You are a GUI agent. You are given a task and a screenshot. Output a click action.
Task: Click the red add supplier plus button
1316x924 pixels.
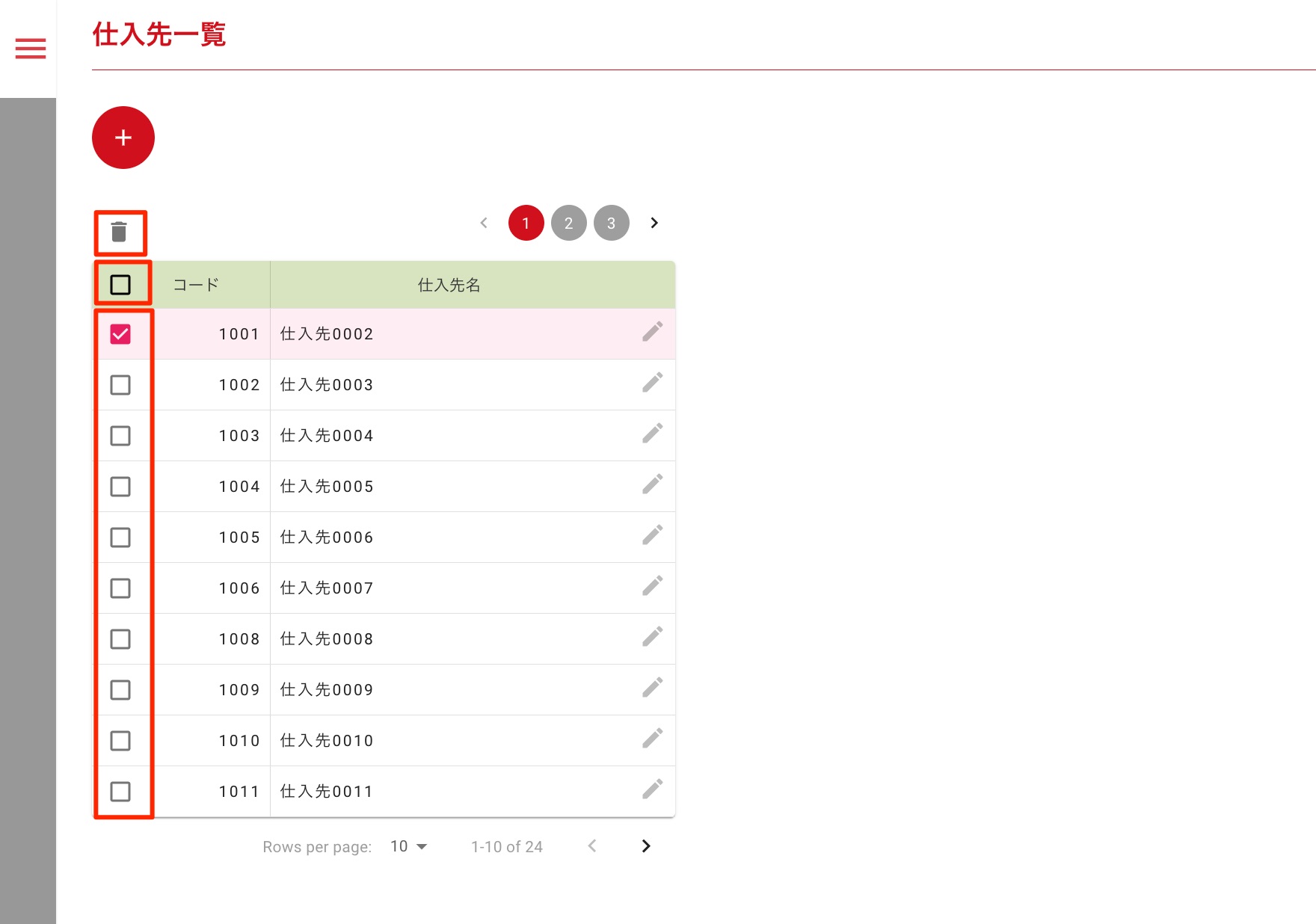[123, 138]
